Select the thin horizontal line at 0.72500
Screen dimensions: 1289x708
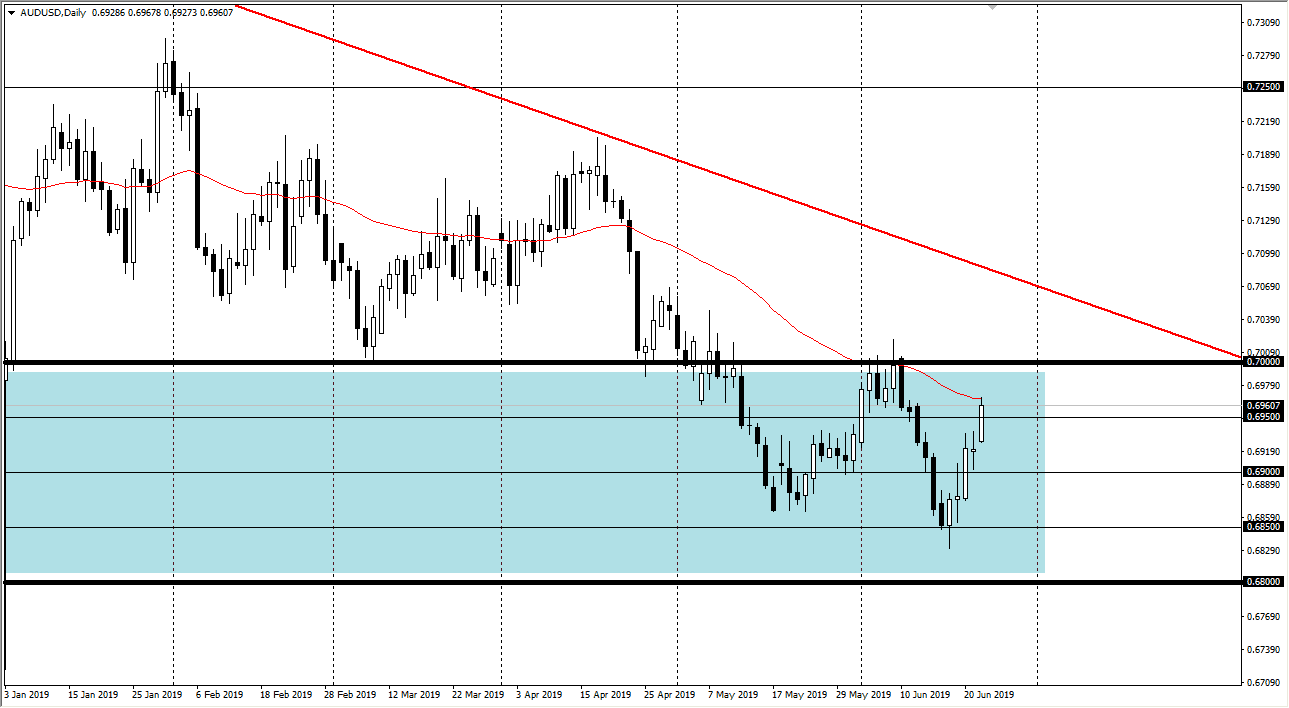pyautogui.click(x=622, y=87)
